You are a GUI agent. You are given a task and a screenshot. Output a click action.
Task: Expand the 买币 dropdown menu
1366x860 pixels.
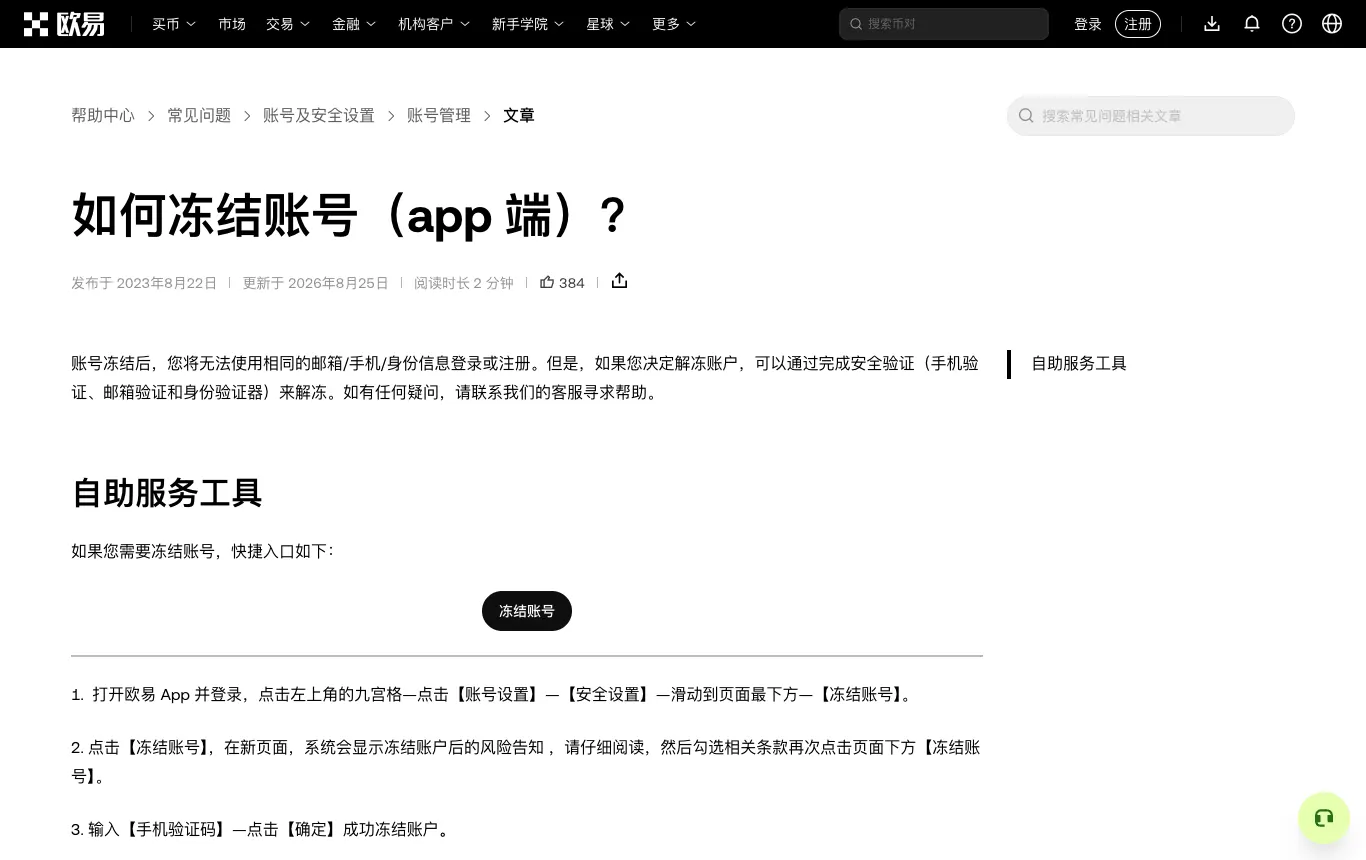click(x=174, y=24)
